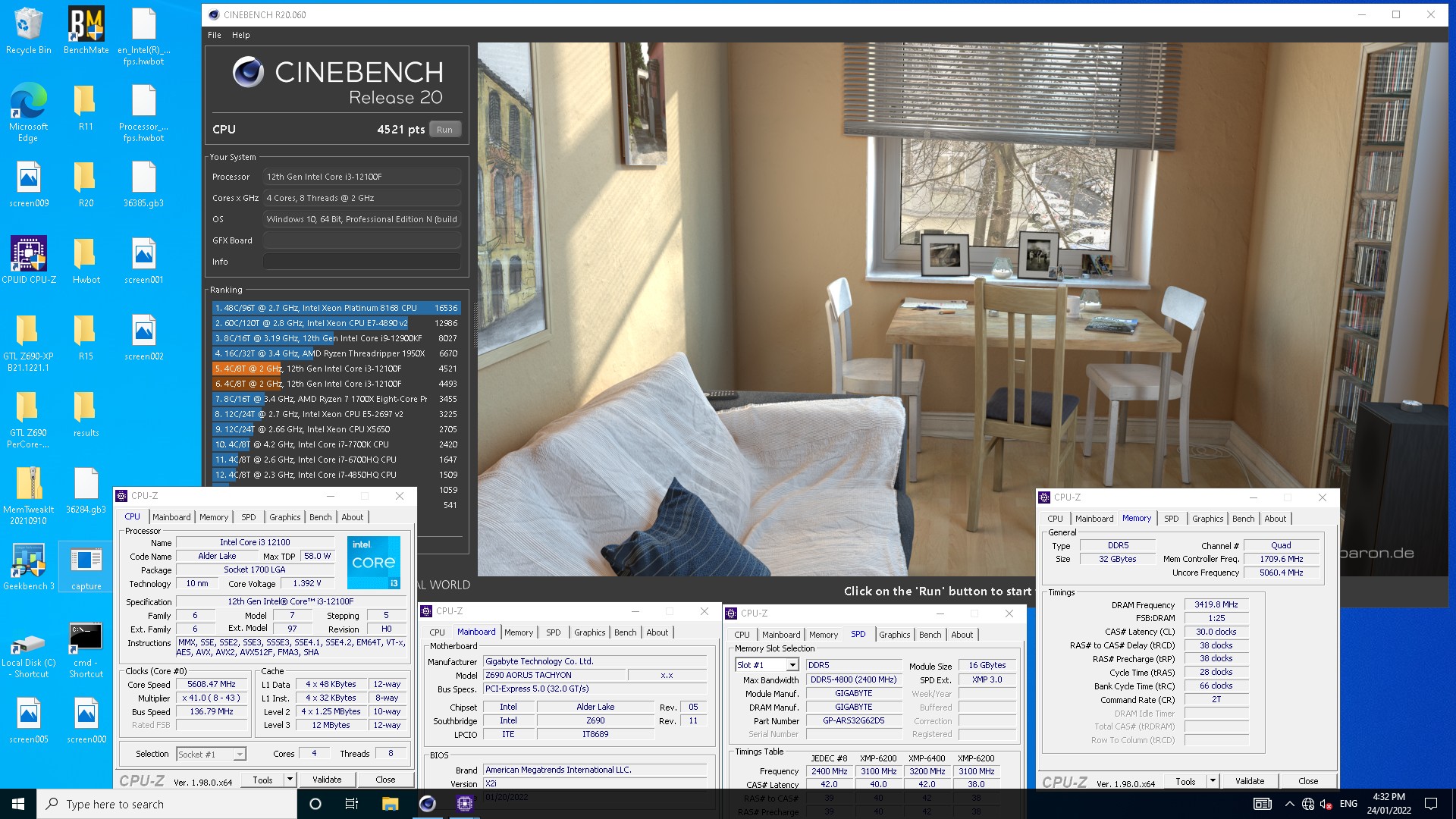Click DRAM Frequency value 3419.8 MHz
Screen dimensions: 1456x819
1216,605
